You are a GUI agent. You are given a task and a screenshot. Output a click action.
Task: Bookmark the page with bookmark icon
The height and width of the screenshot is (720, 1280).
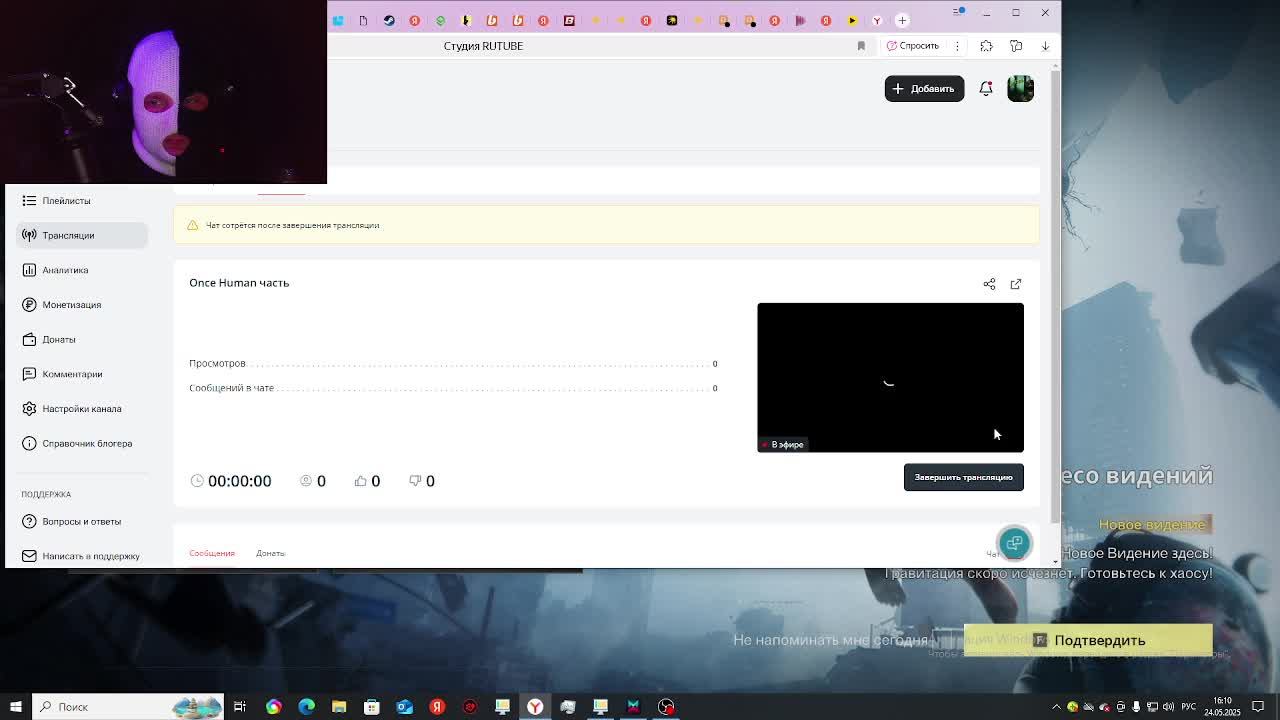click(x=861, y=46)
